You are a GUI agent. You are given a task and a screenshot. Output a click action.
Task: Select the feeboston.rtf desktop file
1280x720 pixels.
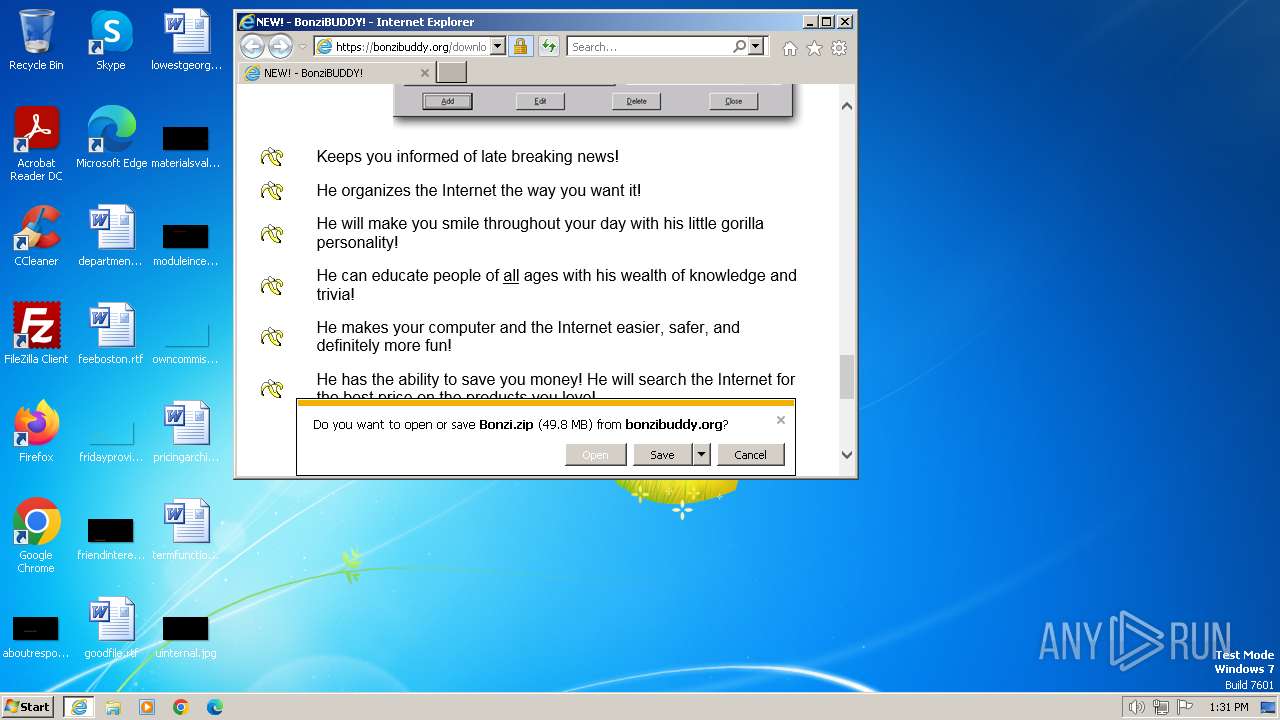tap(111, 334)
